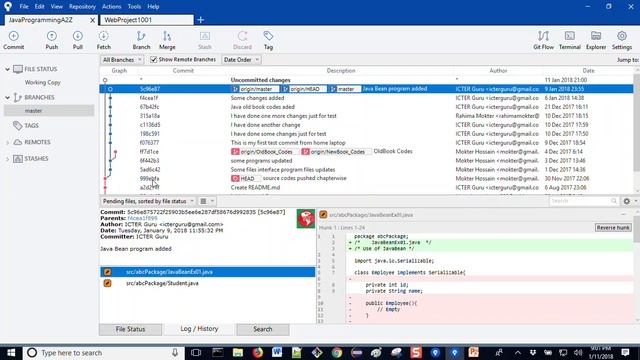Select the master branch in the sidebar
The width and height of the screenshot is (640, 360).
pos(49,111)
